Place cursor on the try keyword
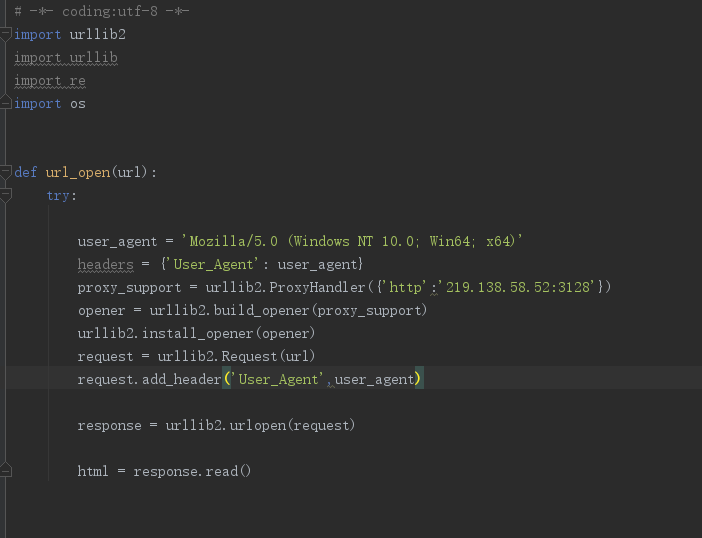 pos(58,195)
